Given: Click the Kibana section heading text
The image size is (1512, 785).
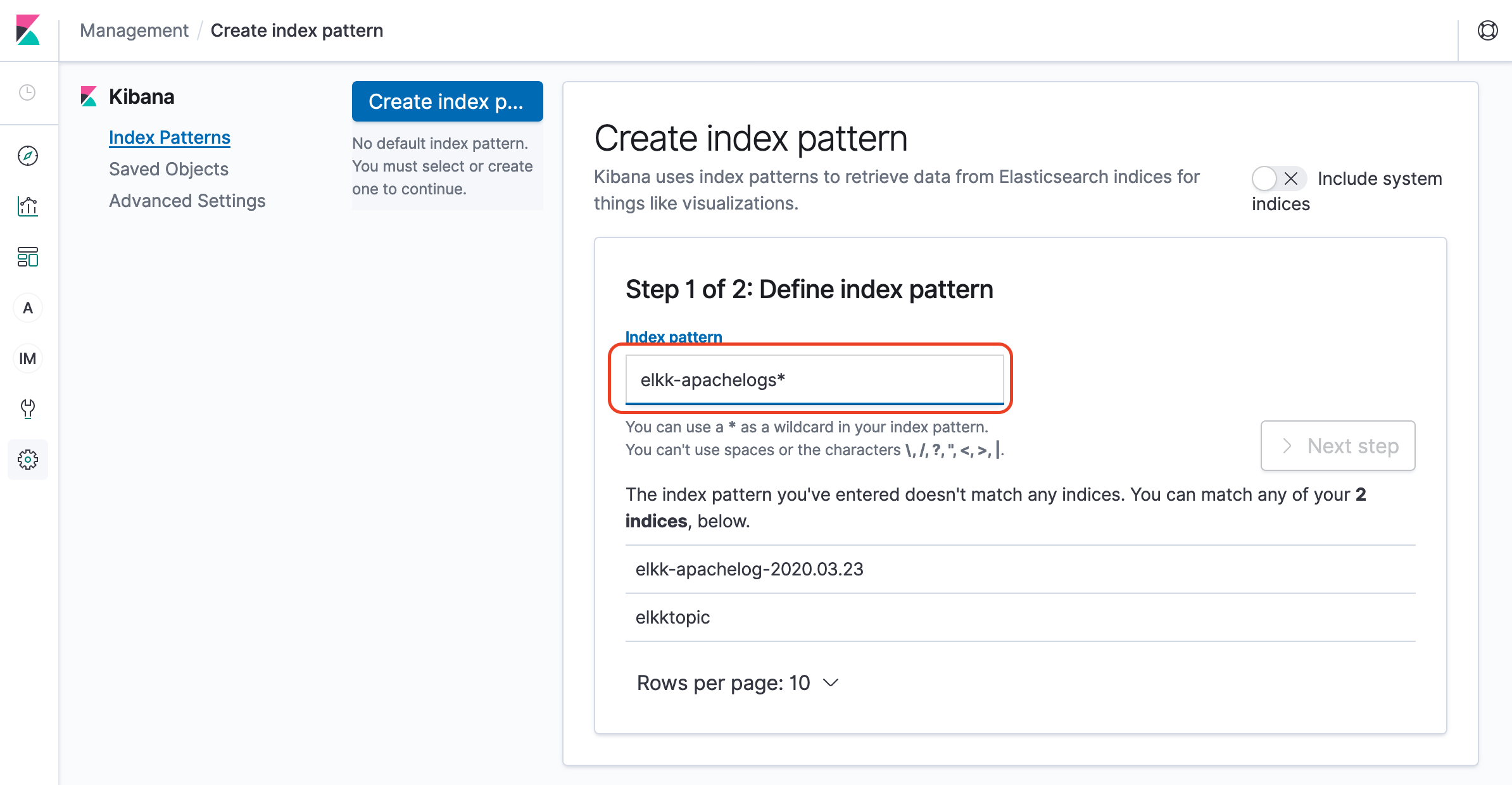Looking at the screenshot, I should tap(142, 97).
